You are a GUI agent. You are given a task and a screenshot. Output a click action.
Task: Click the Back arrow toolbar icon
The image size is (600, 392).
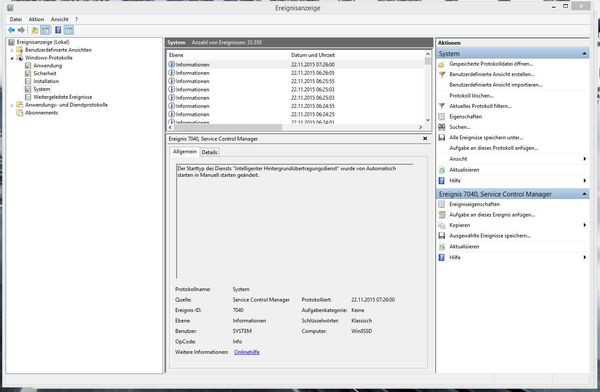coord(11,30)
